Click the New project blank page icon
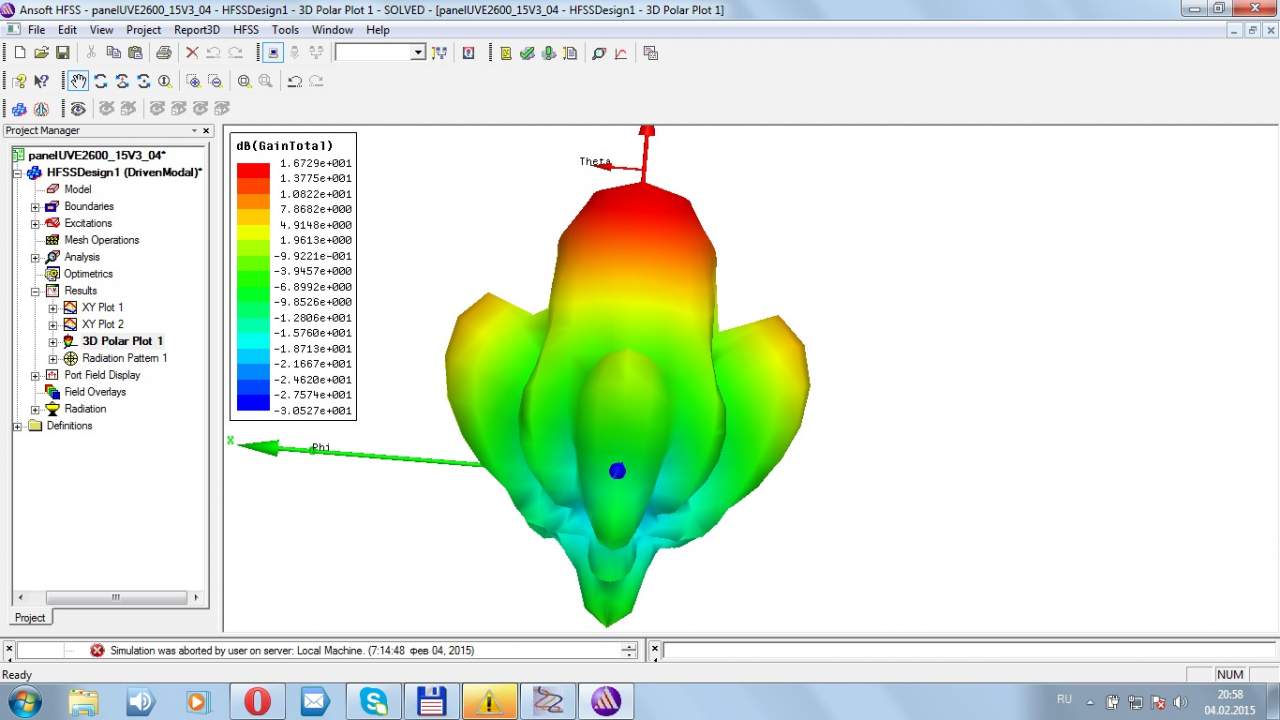This screenshot has width=1280, height=720. coord(19,52)
